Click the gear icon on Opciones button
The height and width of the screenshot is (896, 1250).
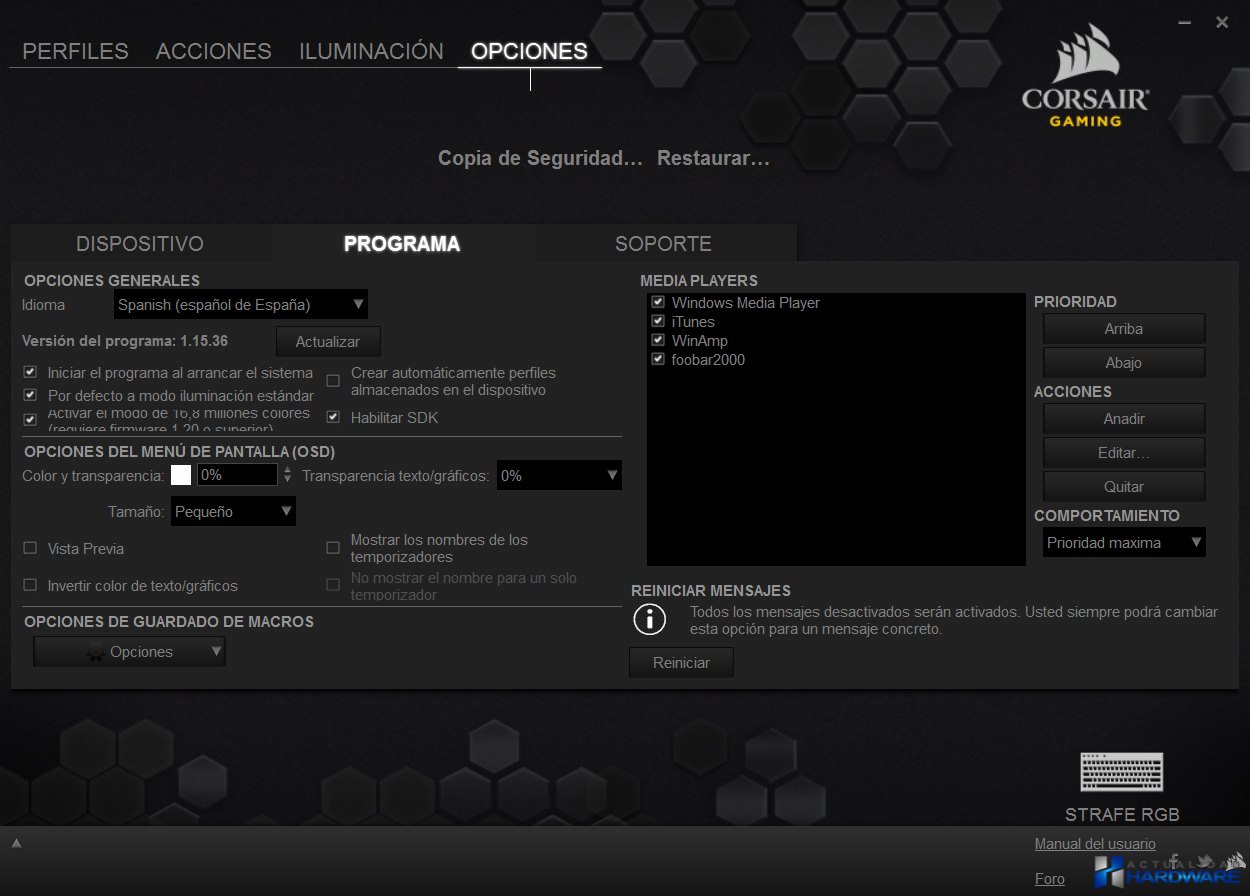(x=96, y=652)
